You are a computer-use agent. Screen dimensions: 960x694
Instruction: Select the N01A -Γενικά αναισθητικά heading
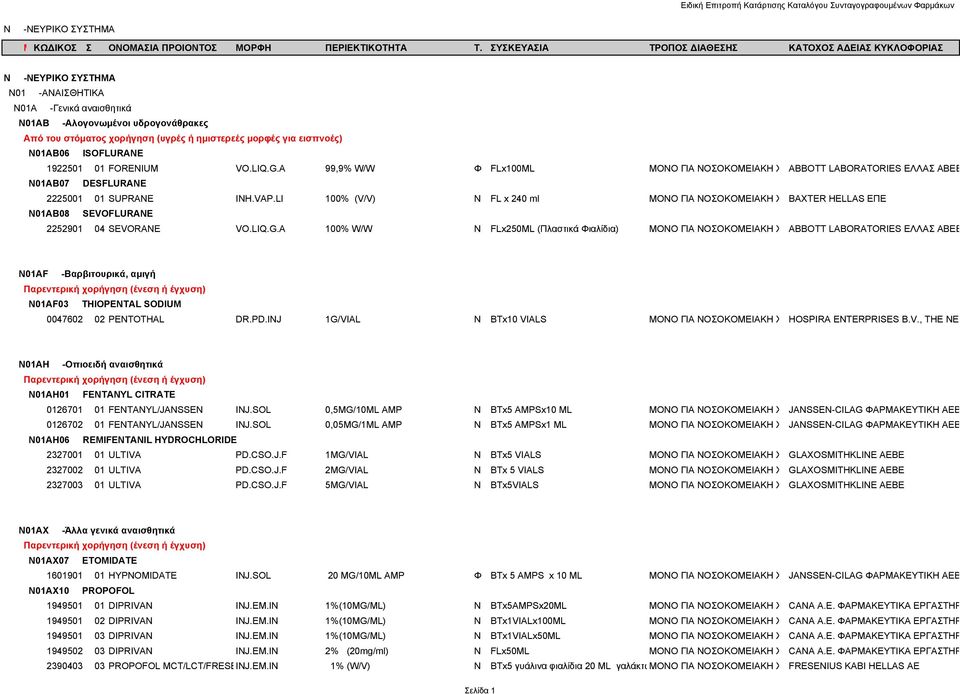tap(72, 108)
